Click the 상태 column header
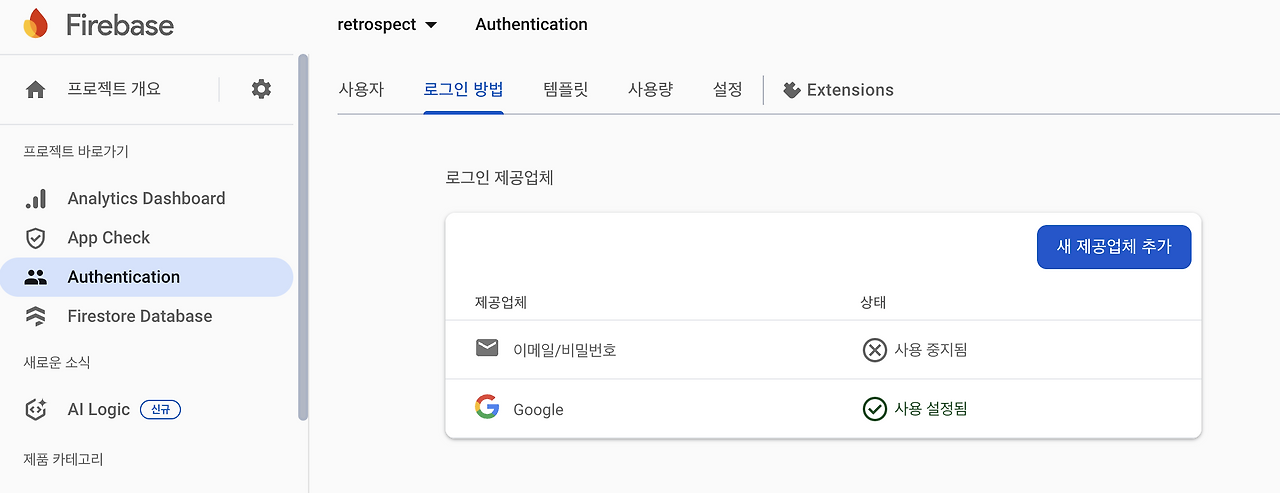Screen dimensions: 1280x493 (874, 302)
